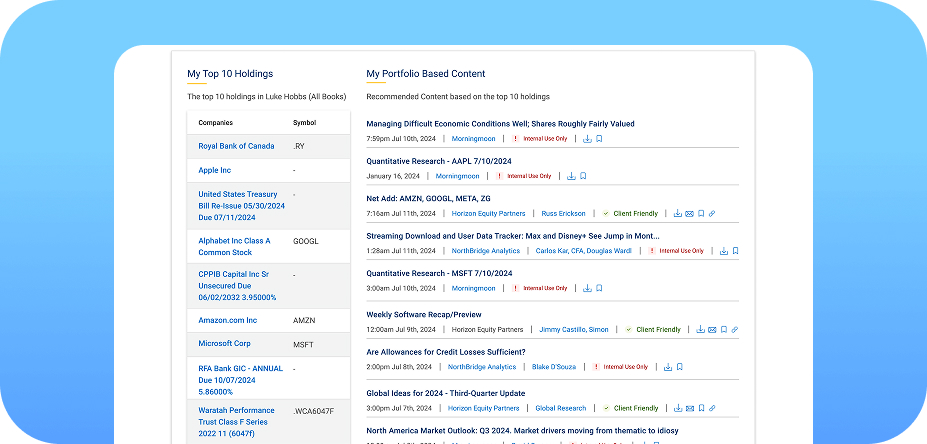This screenshot has height=444, width=927.
Task: Open RFA Bank GIC - ANNUAL holding
Action: [241, 380]
